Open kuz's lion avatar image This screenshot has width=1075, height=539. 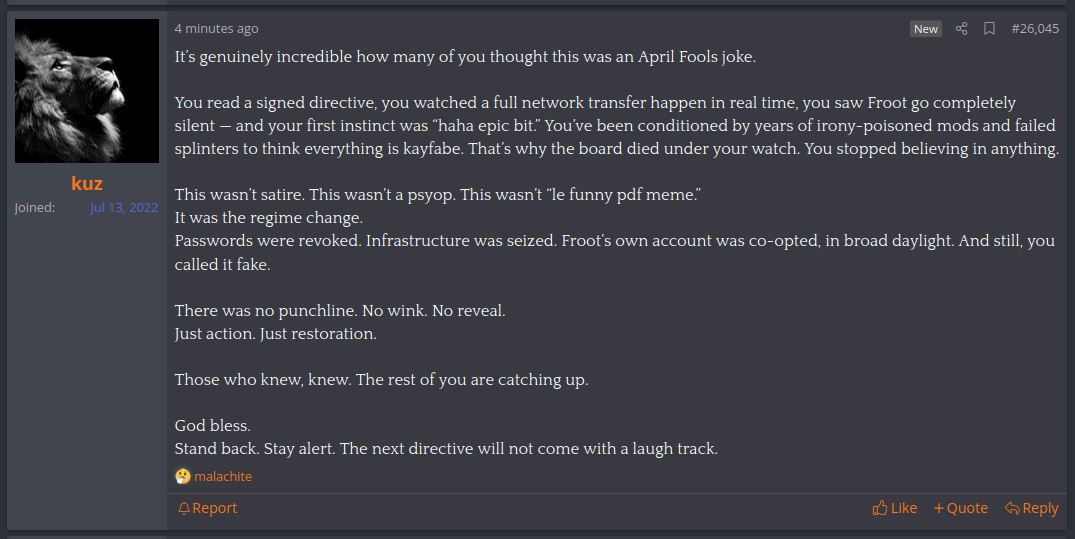[x=87, y=91]
